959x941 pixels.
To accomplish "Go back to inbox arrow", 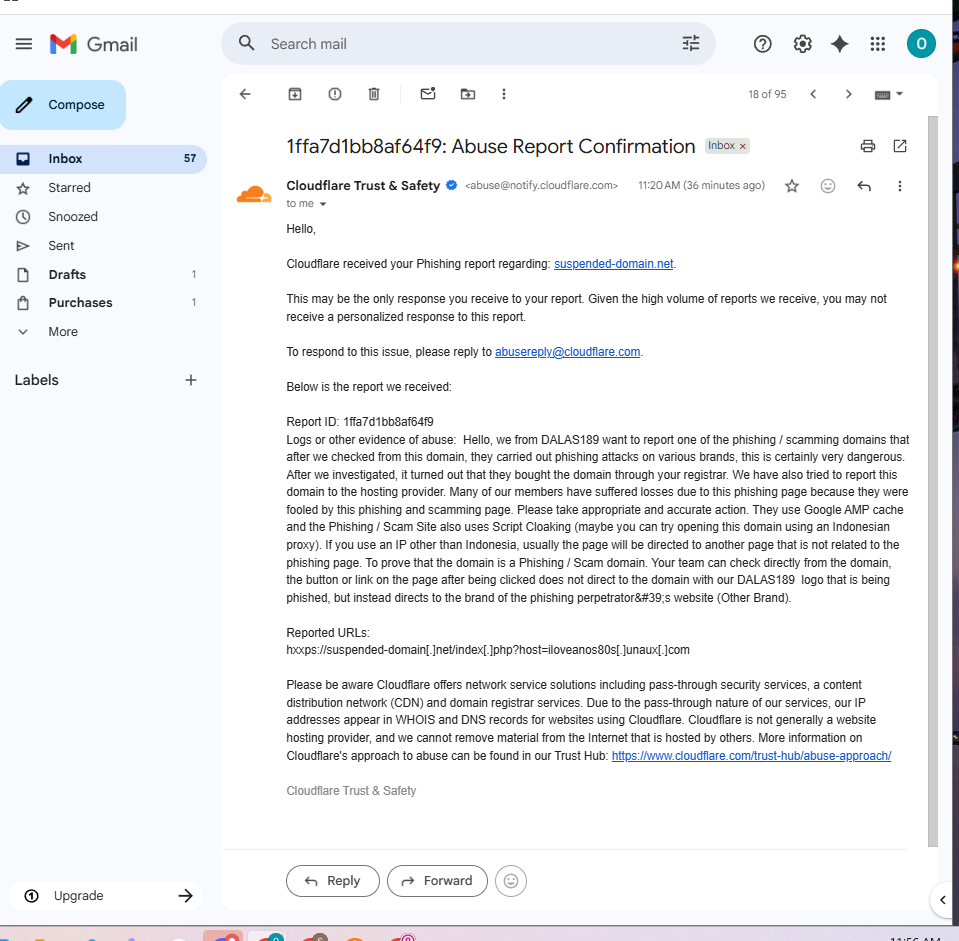I will pos(245,94).
